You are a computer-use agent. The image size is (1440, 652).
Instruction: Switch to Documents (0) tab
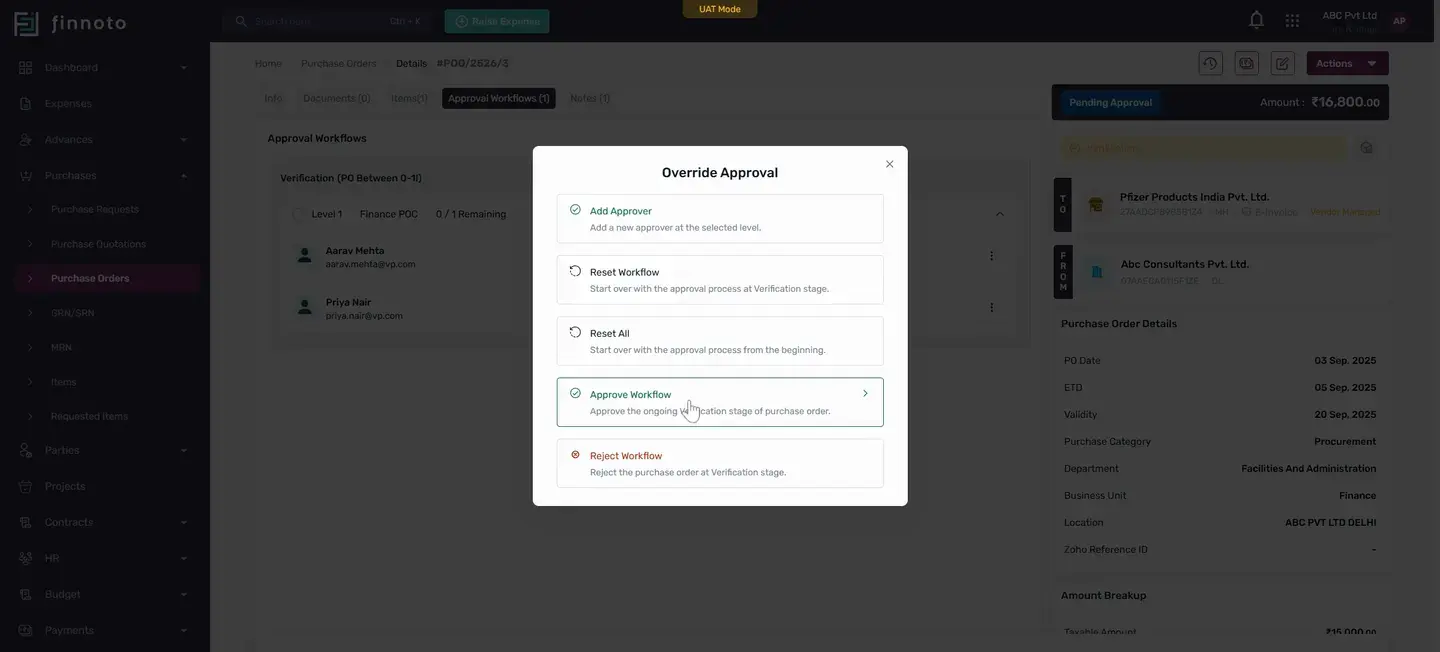(x=337, y=98)
